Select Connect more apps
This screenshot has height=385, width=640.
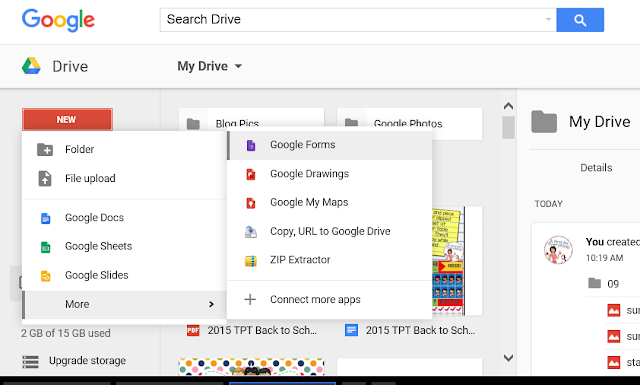click(x=329, y=299)
